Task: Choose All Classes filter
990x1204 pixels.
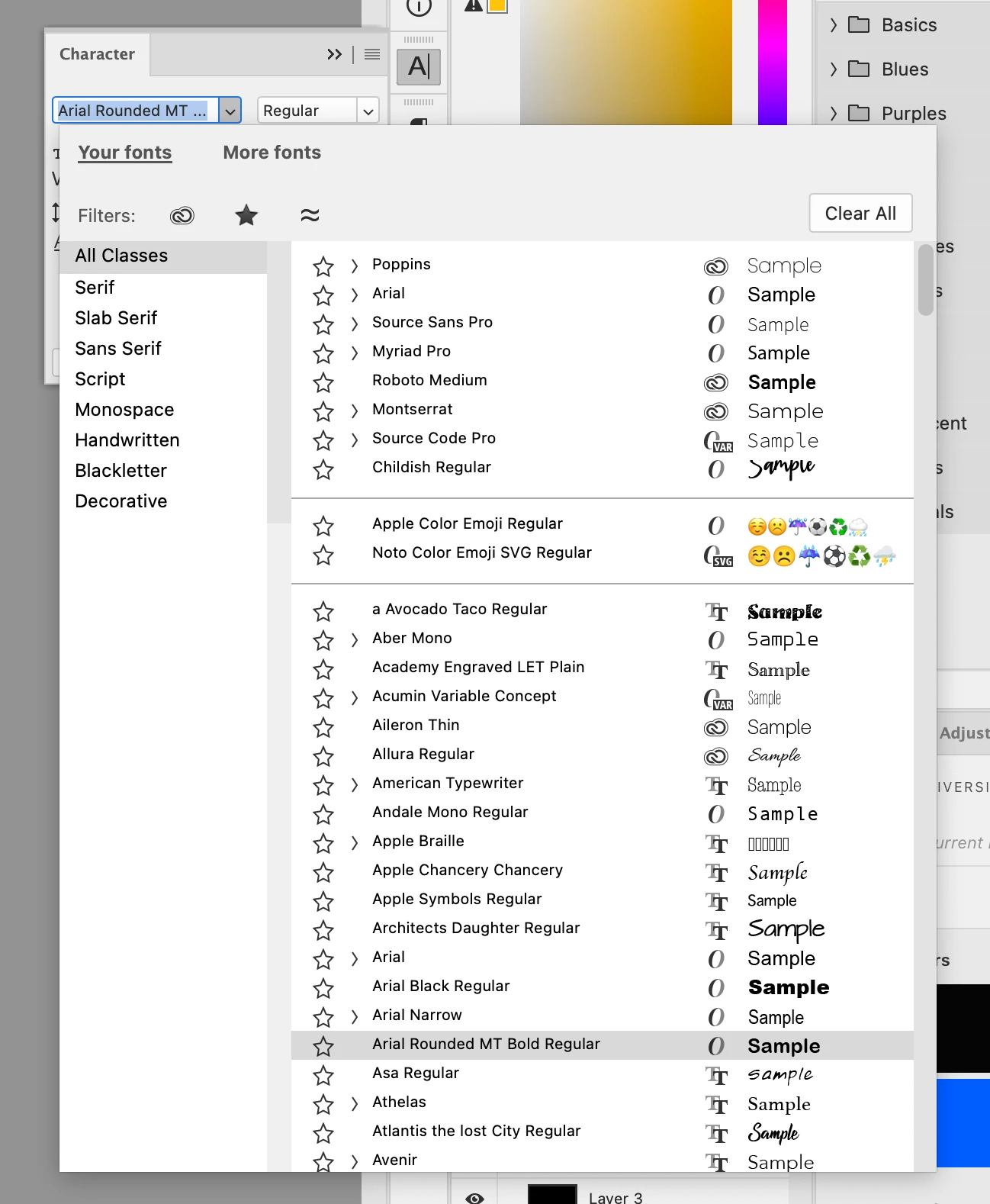Action: click(x=163, y=256)
